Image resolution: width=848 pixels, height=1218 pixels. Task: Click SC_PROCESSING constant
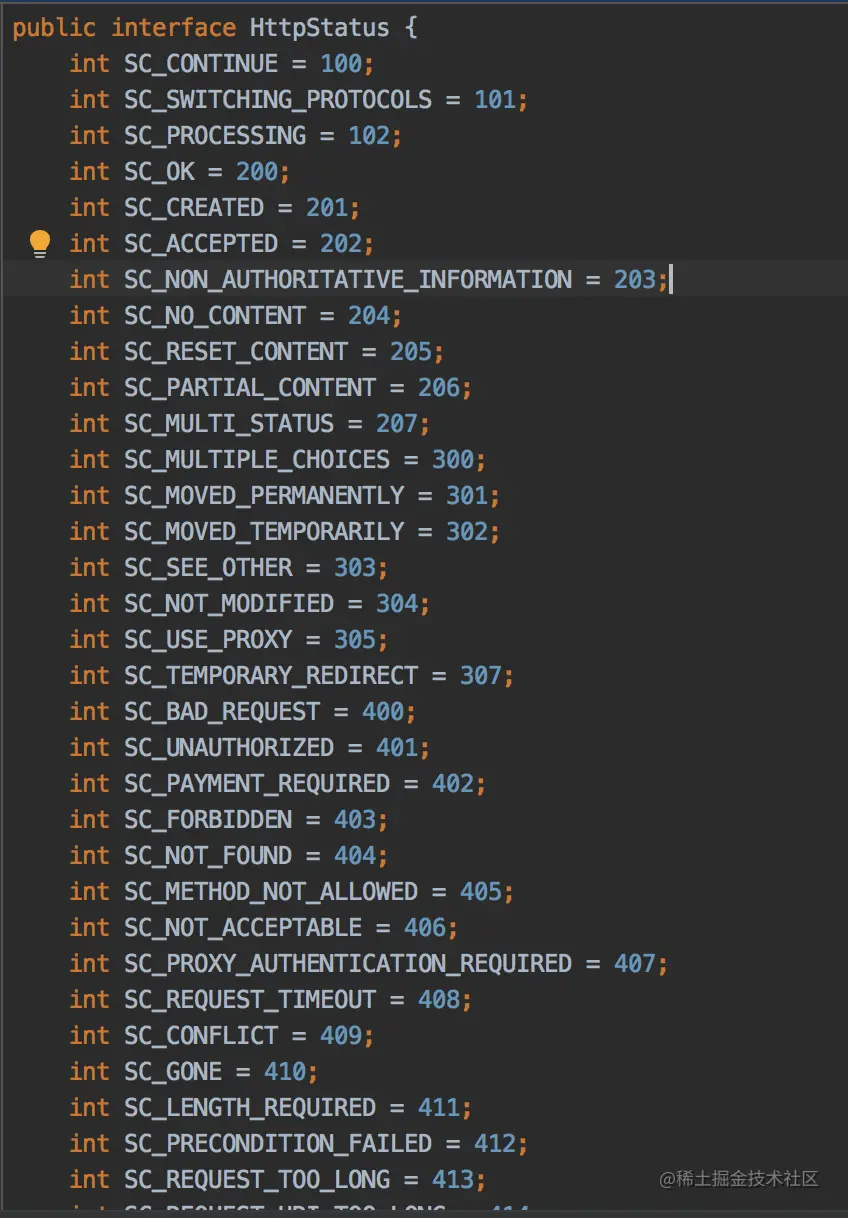pyautogui.click(x=215, y=136)
